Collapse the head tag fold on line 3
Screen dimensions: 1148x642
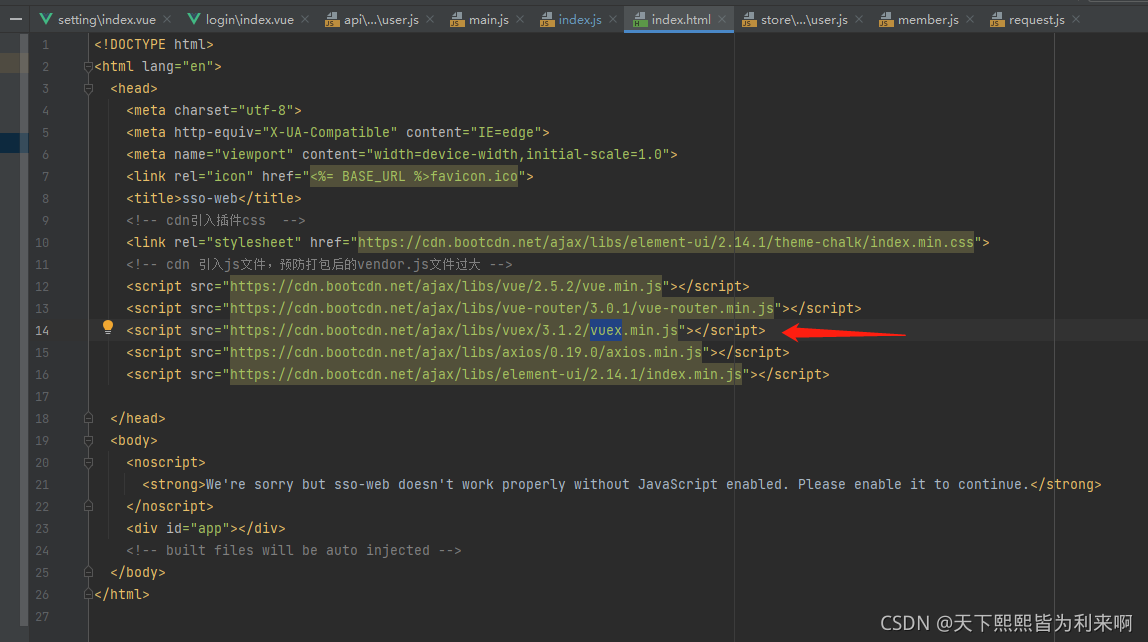pos(88,89)
